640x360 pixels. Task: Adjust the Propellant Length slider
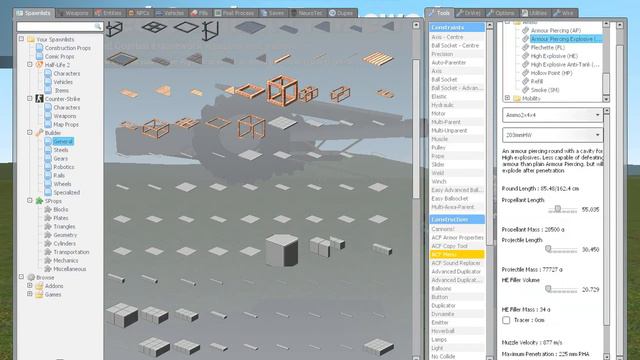[x=558, y=209]
